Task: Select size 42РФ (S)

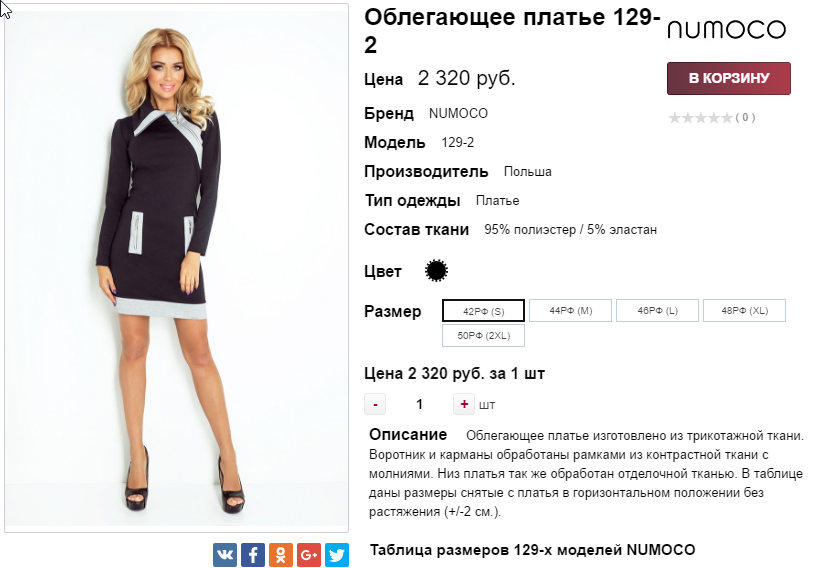Action: click(483, 310)
